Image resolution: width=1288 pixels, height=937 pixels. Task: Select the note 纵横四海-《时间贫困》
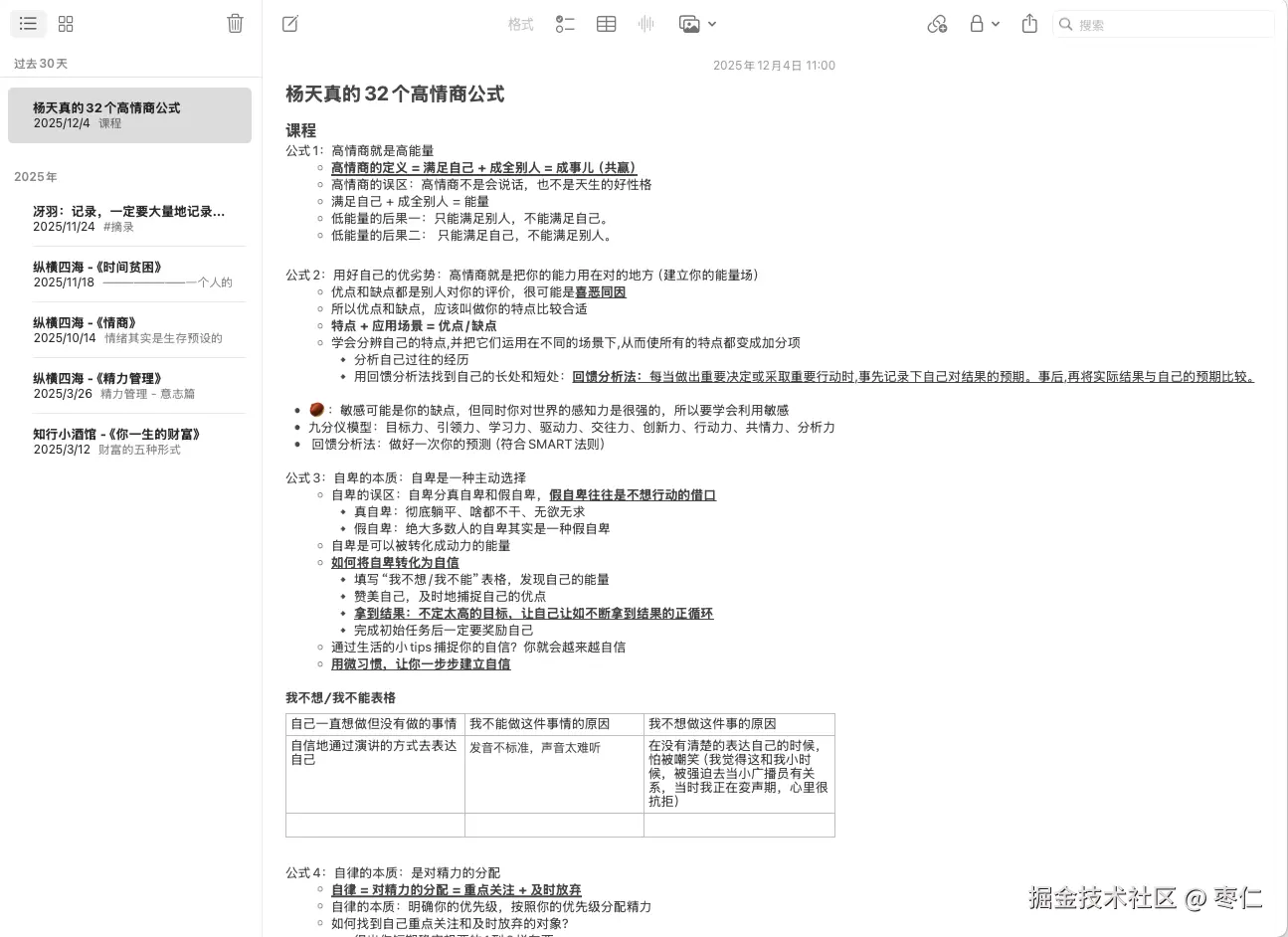click(x=129, y=275)
